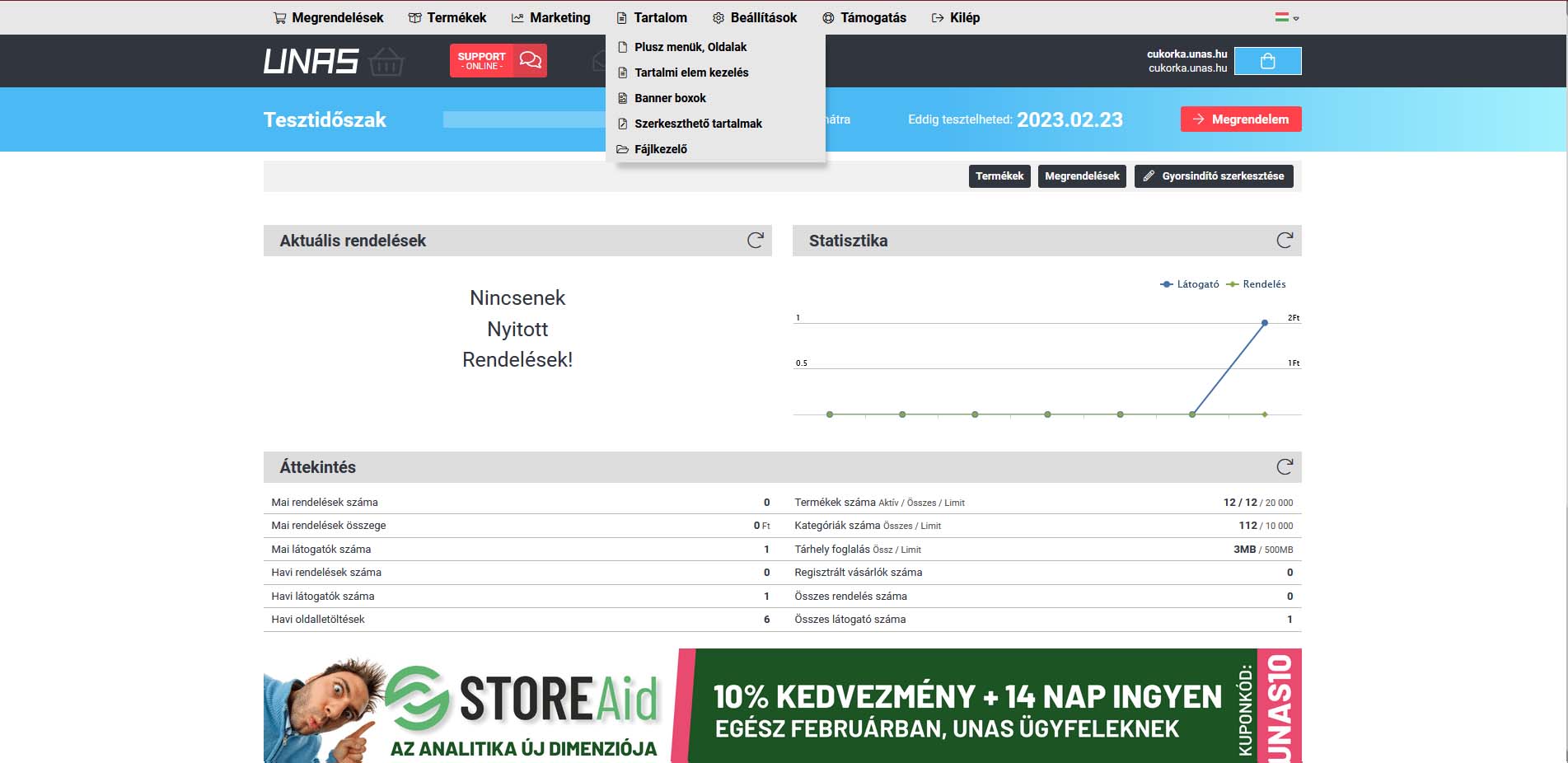Open Support Online chat
The image size is (1568, 763).
pos(498,61)
